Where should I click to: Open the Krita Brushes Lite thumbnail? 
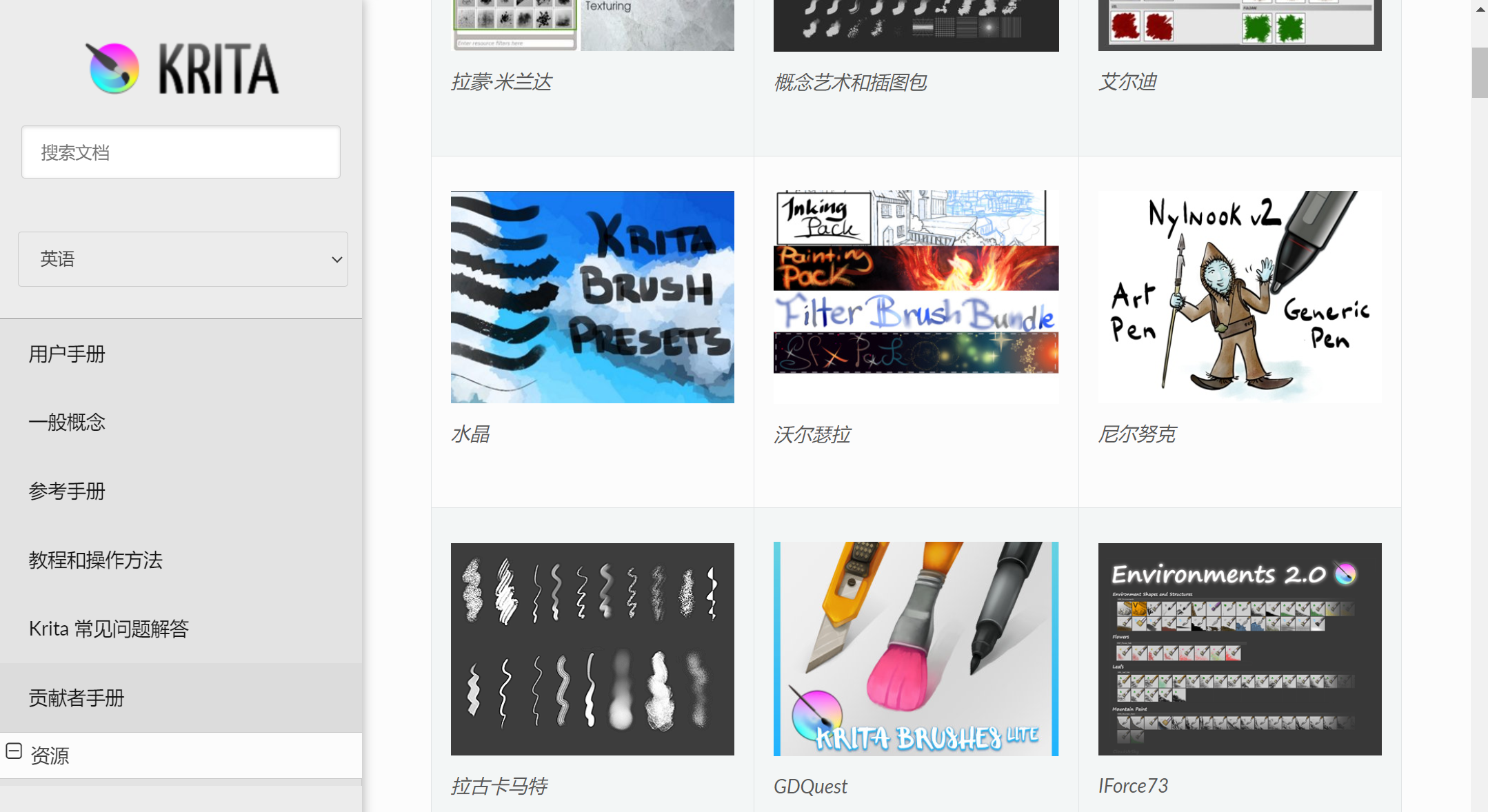tap(916, 649)
